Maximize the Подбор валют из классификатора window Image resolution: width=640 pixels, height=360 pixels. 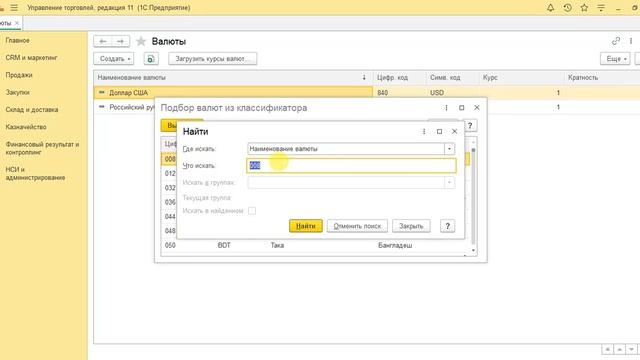pyautogui.click(x=461, y=108)
